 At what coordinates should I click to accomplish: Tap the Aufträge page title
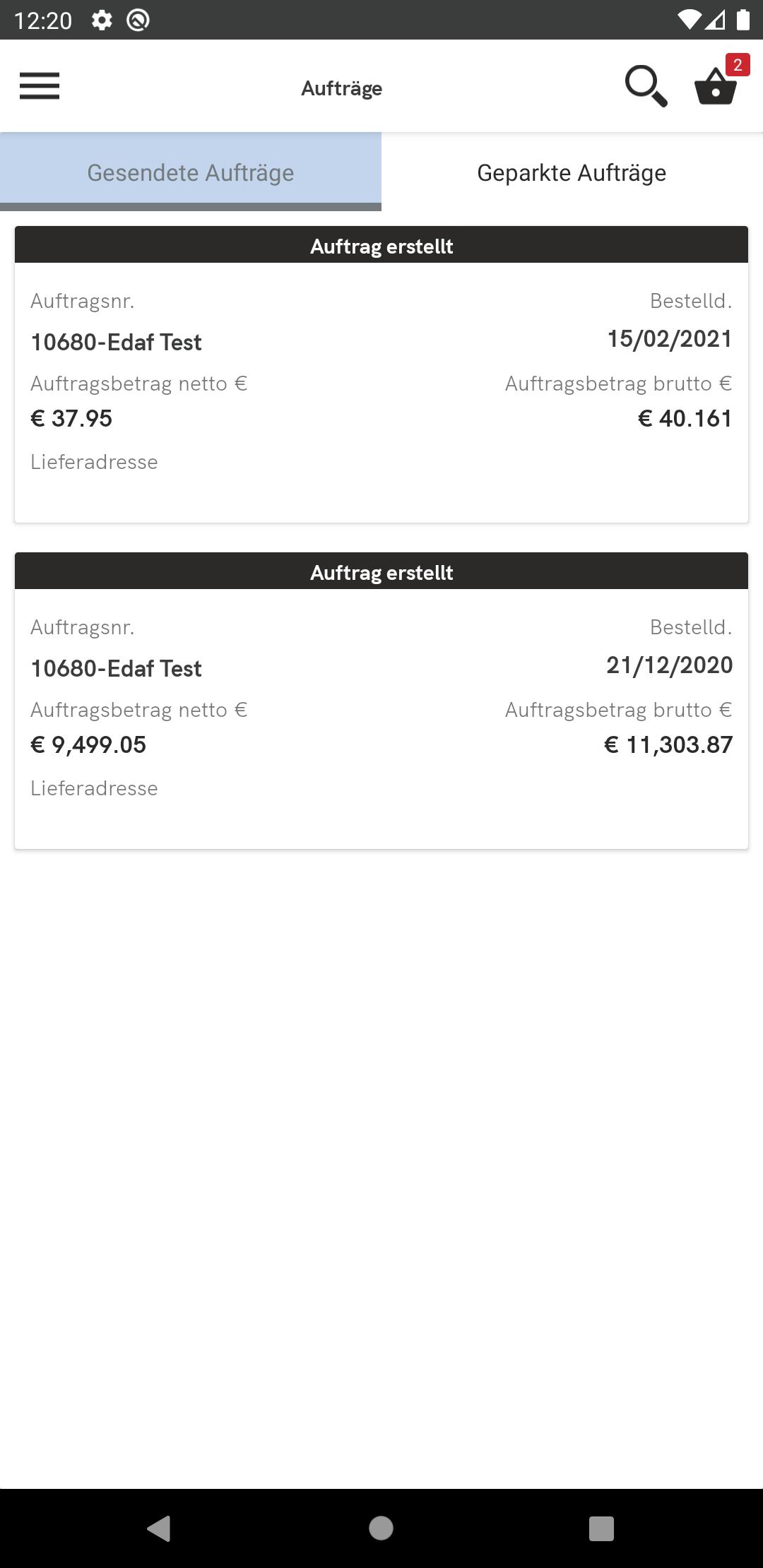click(x=342, y=88)
